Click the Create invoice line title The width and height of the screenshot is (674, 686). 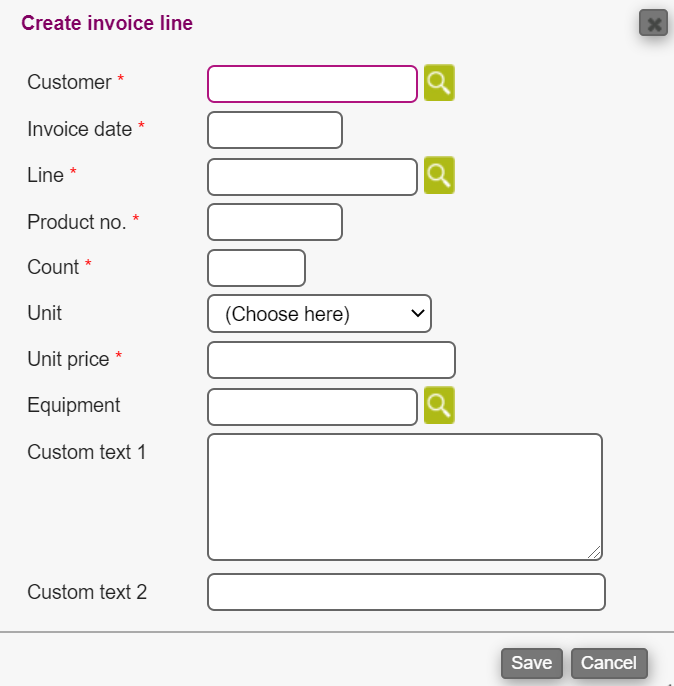pos(107,23)
